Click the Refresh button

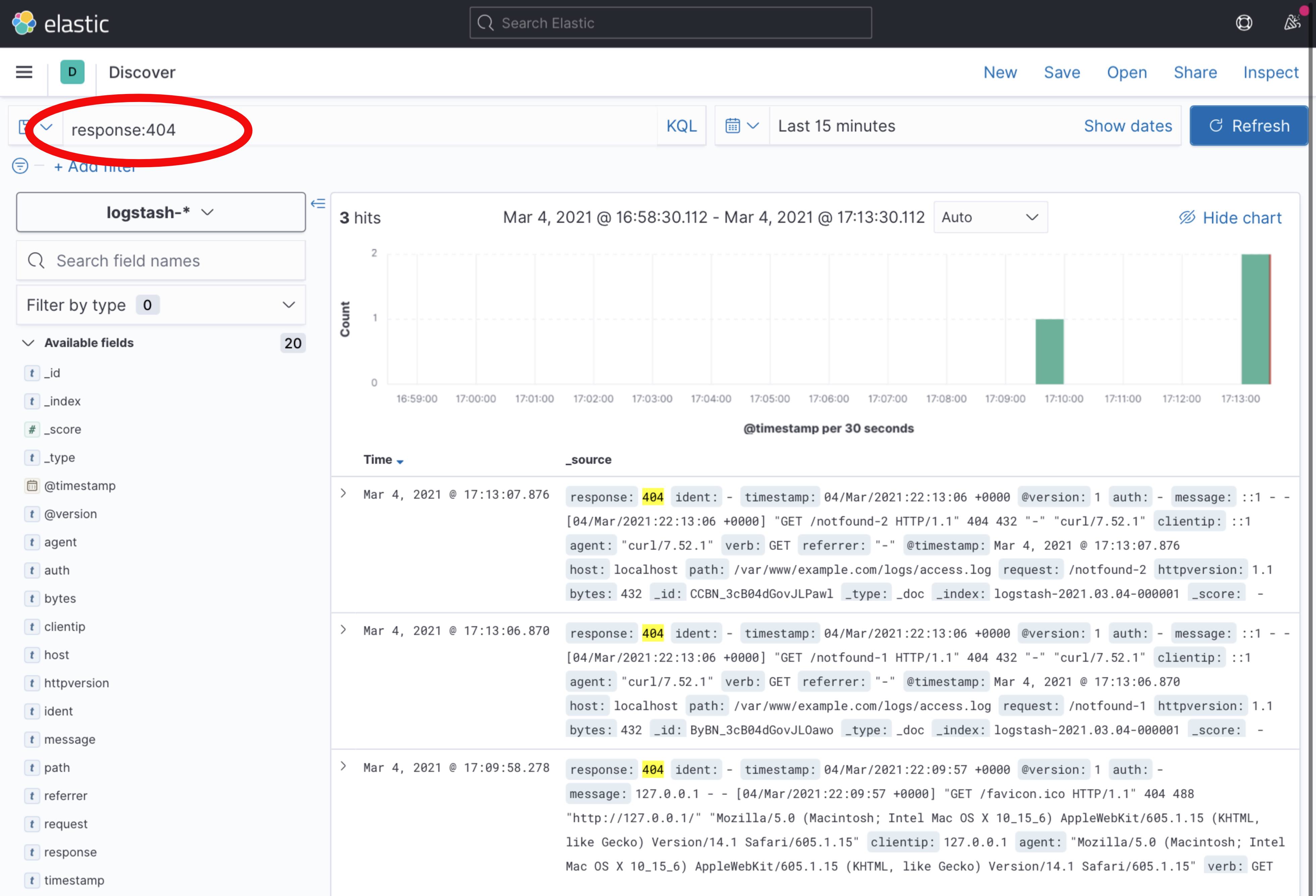(1248, 125)
